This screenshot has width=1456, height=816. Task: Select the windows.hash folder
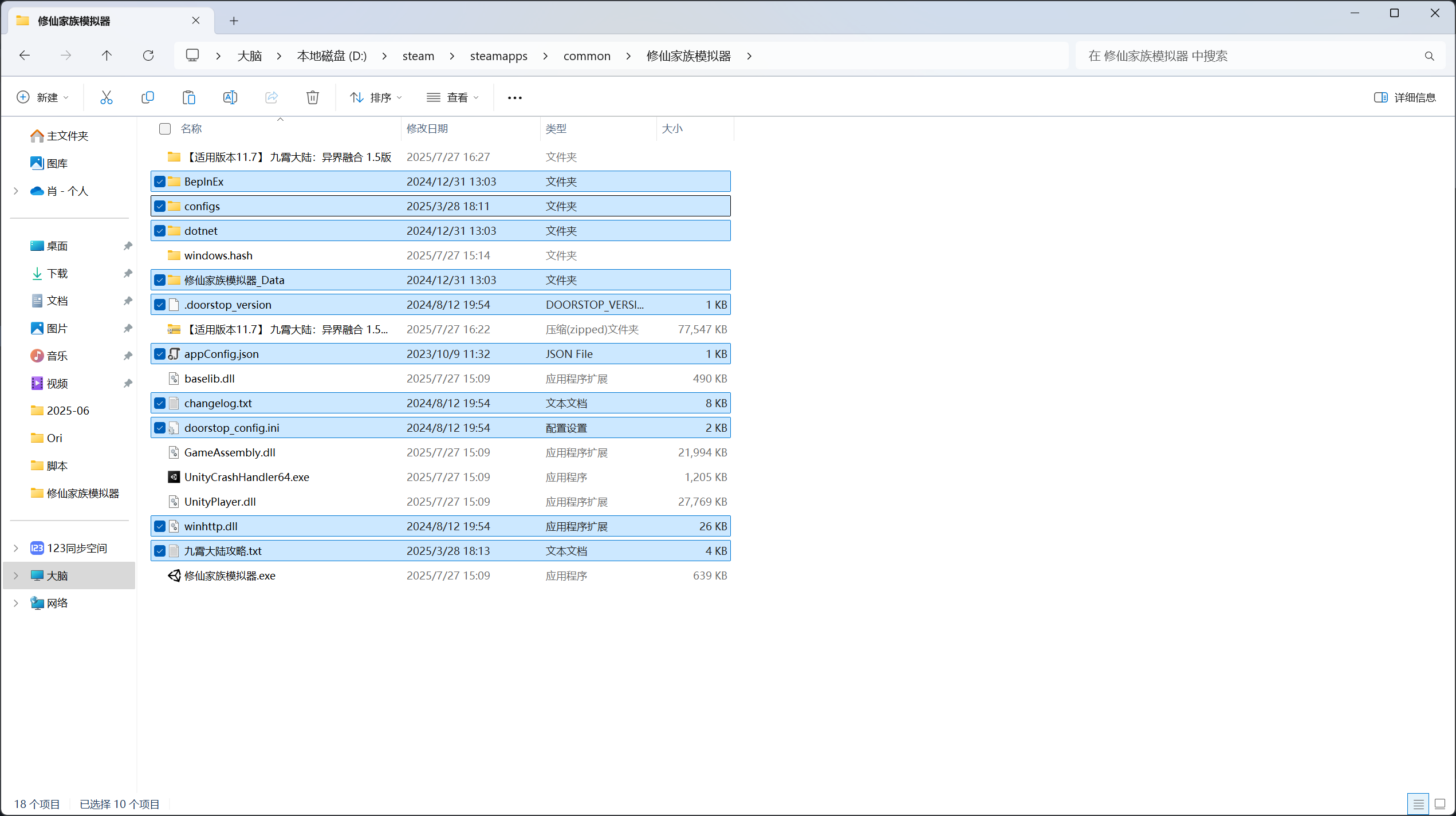tap(440, 255)
